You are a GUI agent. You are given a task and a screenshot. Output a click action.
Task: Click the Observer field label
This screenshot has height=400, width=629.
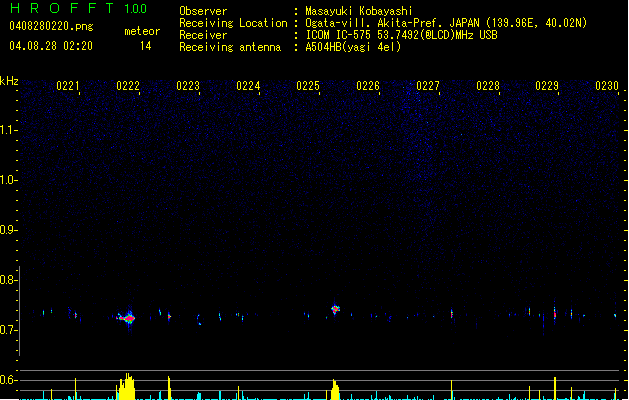coord(203,11)
